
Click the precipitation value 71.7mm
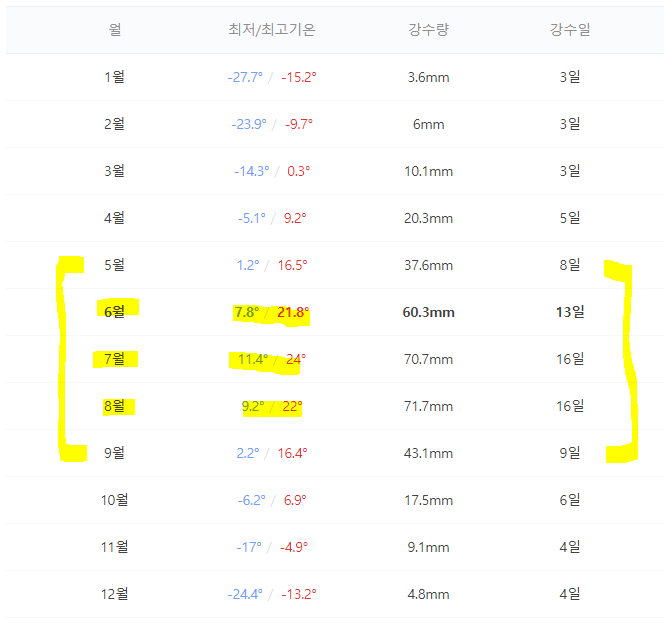(429, 406)
